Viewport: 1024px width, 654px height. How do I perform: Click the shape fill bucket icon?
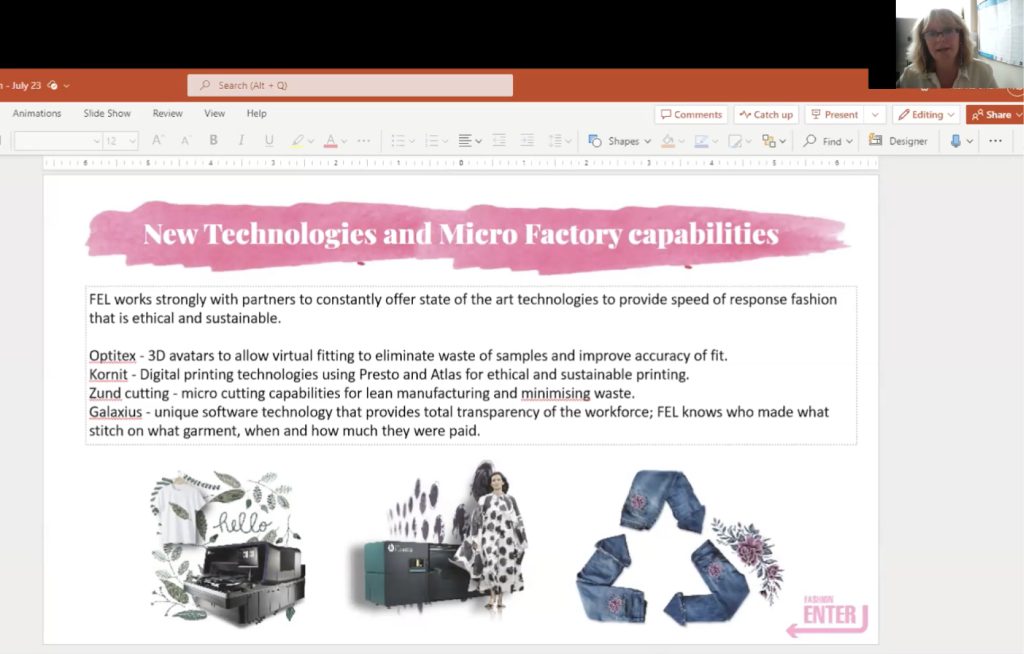(667, 141)
